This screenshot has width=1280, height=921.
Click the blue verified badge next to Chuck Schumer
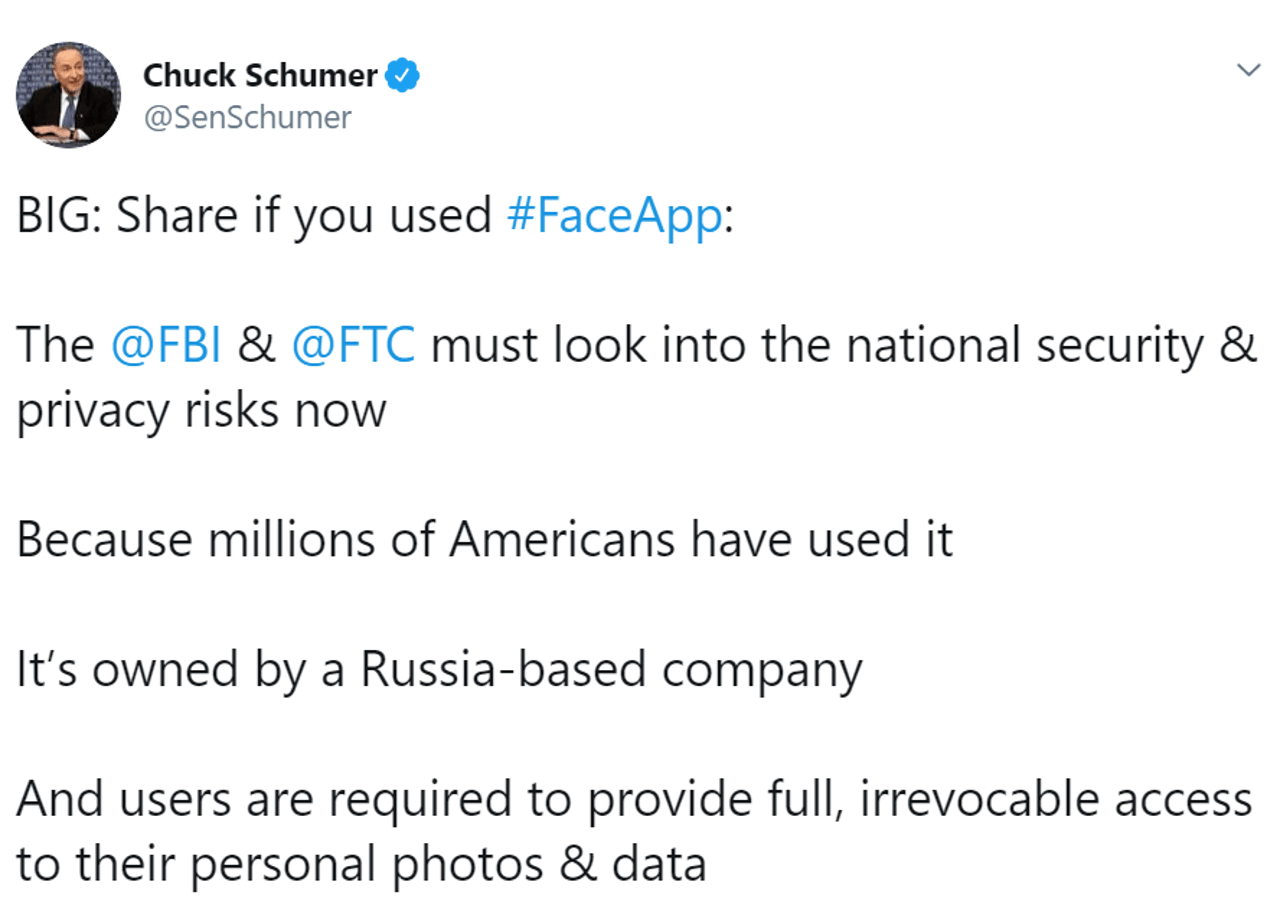402,75
